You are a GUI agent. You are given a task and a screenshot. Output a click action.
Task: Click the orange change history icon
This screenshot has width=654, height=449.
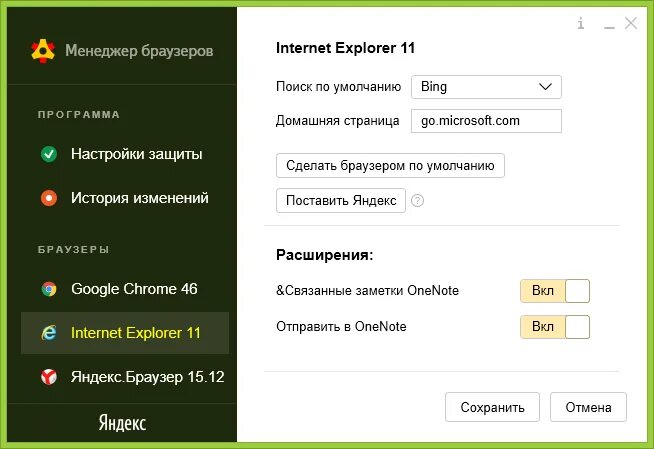click(49, 198)
